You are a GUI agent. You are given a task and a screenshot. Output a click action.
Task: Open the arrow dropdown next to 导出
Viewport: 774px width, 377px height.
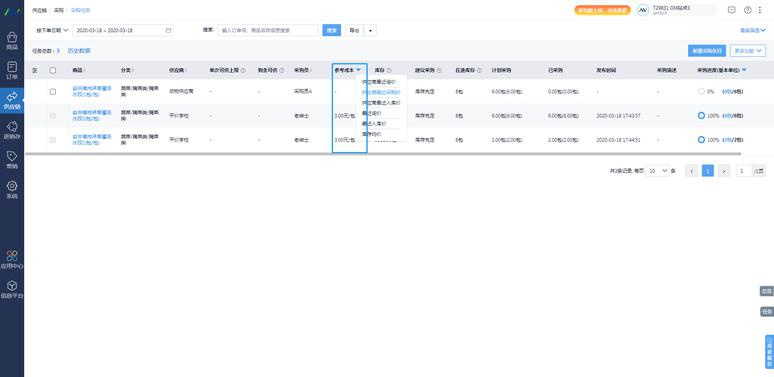370,31
